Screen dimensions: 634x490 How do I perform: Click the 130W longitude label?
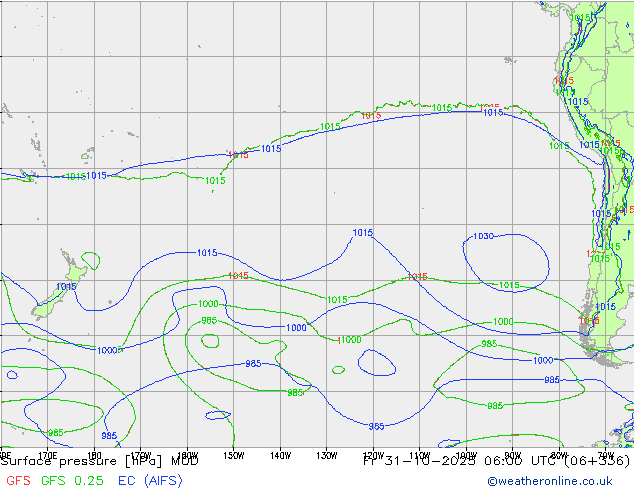[x=327, y=456]
